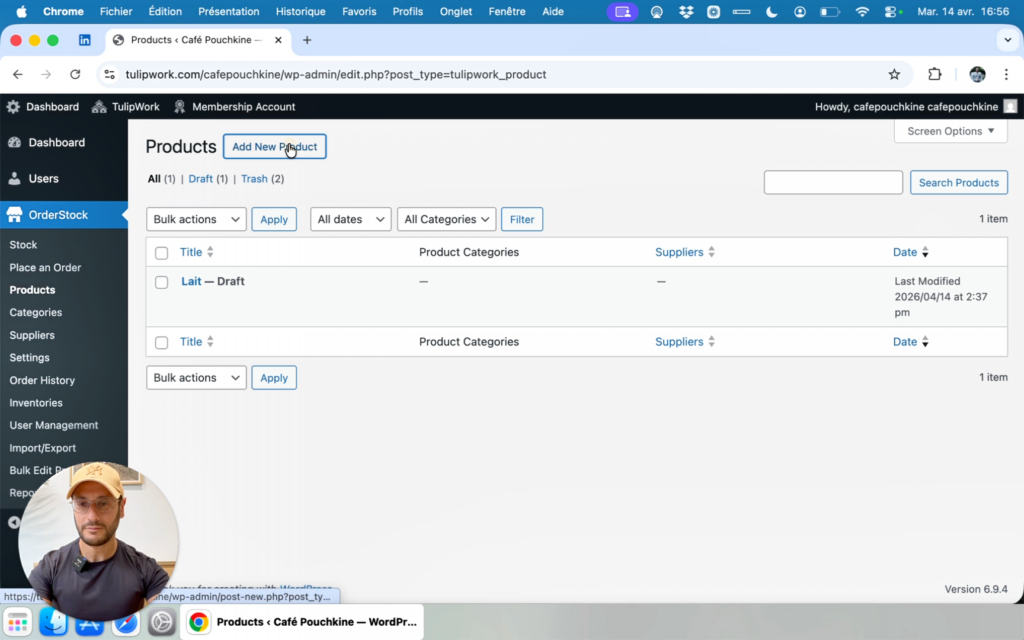This screenshot has width=1024, height=640.
Task: Bookmark this page with the star icon
Action: (894, 74)
